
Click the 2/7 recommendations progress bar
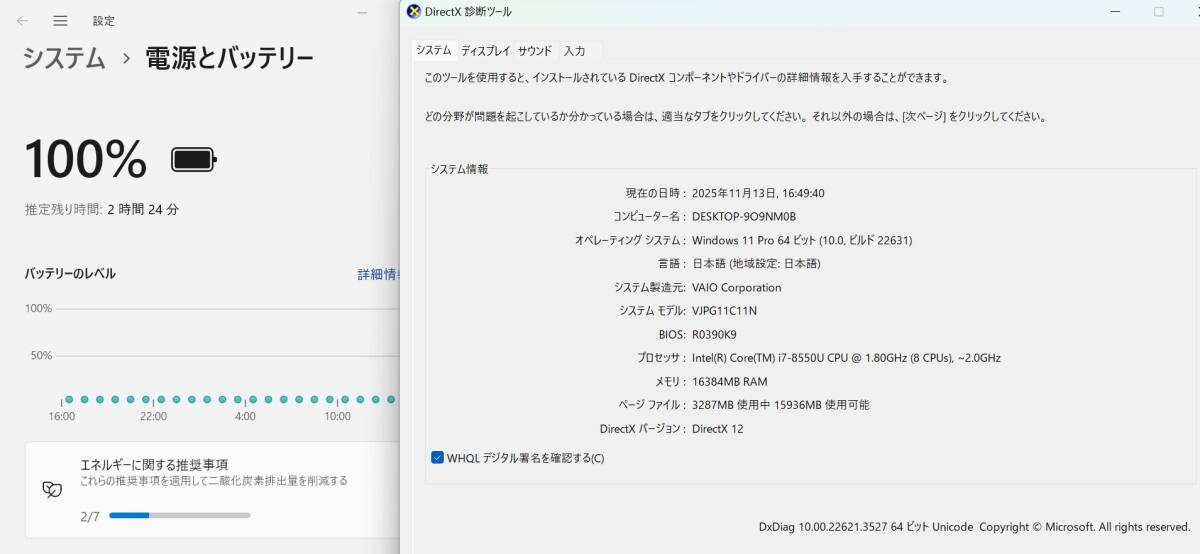tap(180, 516)
